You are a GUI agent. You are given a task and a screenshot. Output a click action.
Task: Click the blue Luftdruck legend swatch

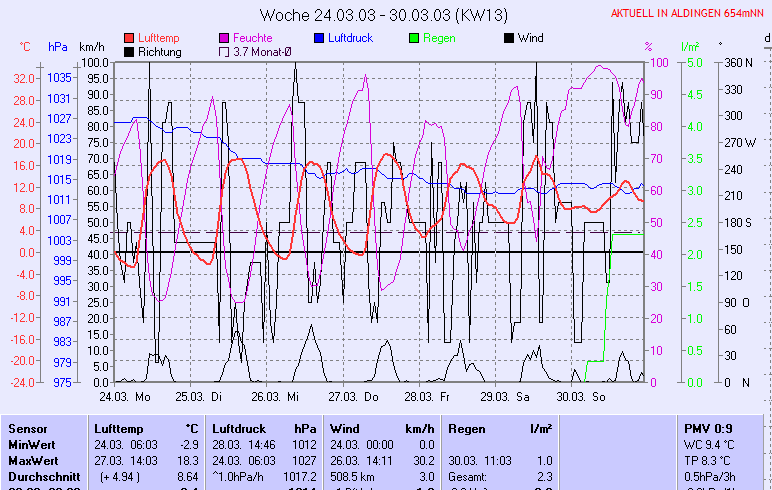point(319,38)
